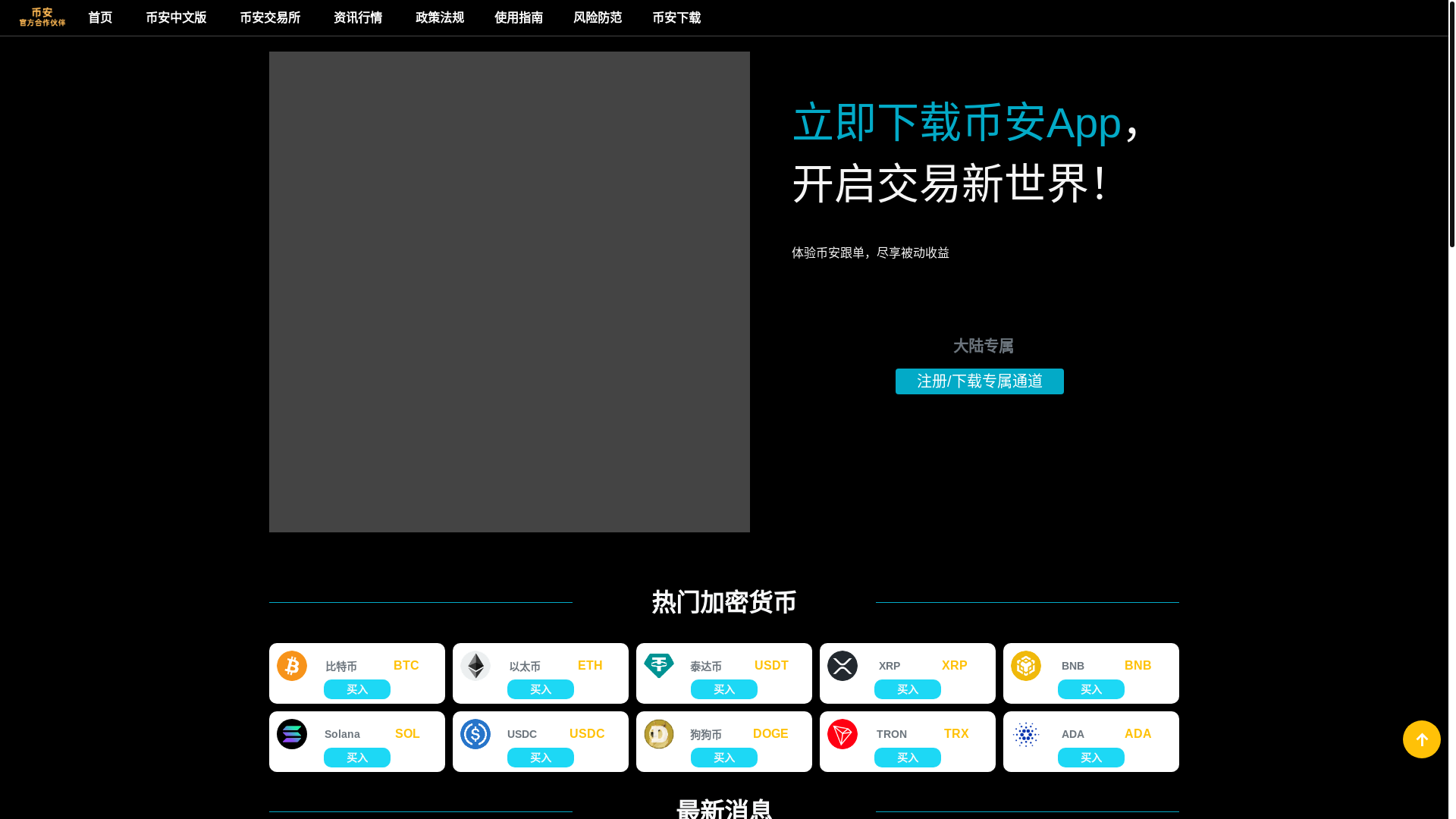Click the Solana name label

pos(342,734)
